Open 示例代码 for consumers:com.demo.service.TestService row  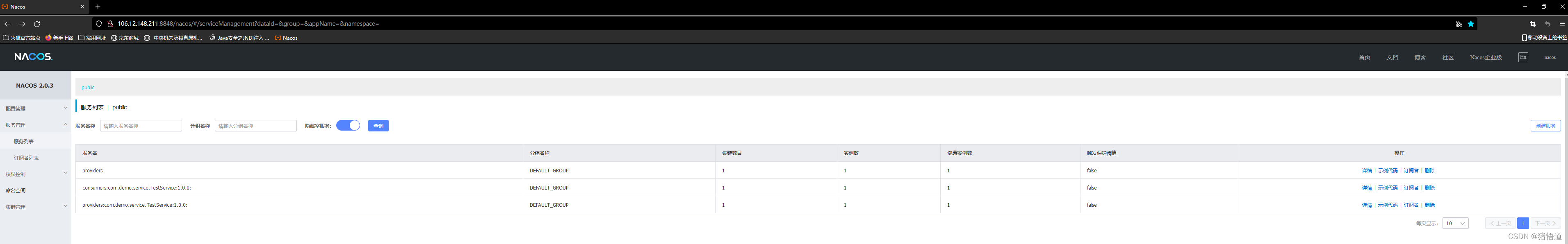click(1387, 188)
